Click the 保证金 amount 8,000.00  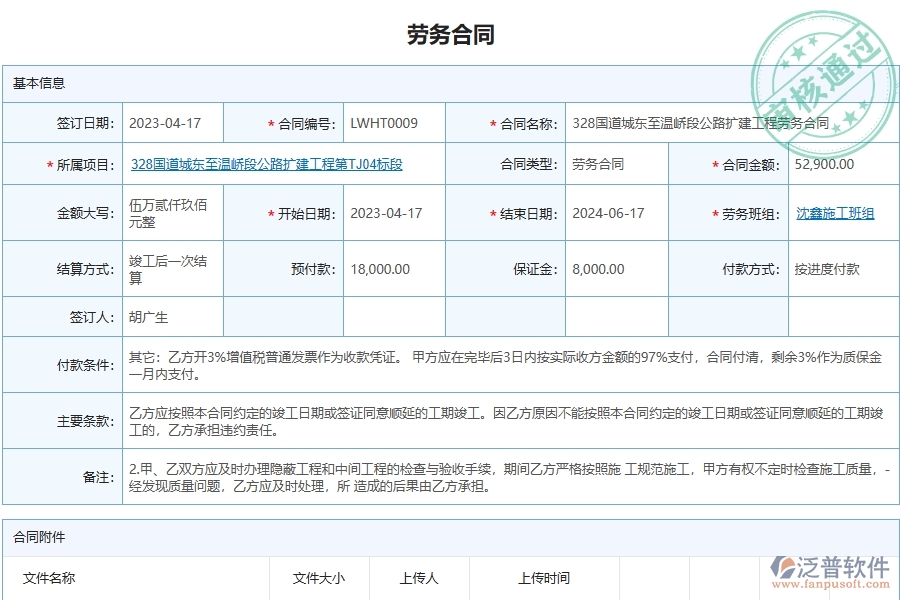pyautogui.click(x=597, y=268)
